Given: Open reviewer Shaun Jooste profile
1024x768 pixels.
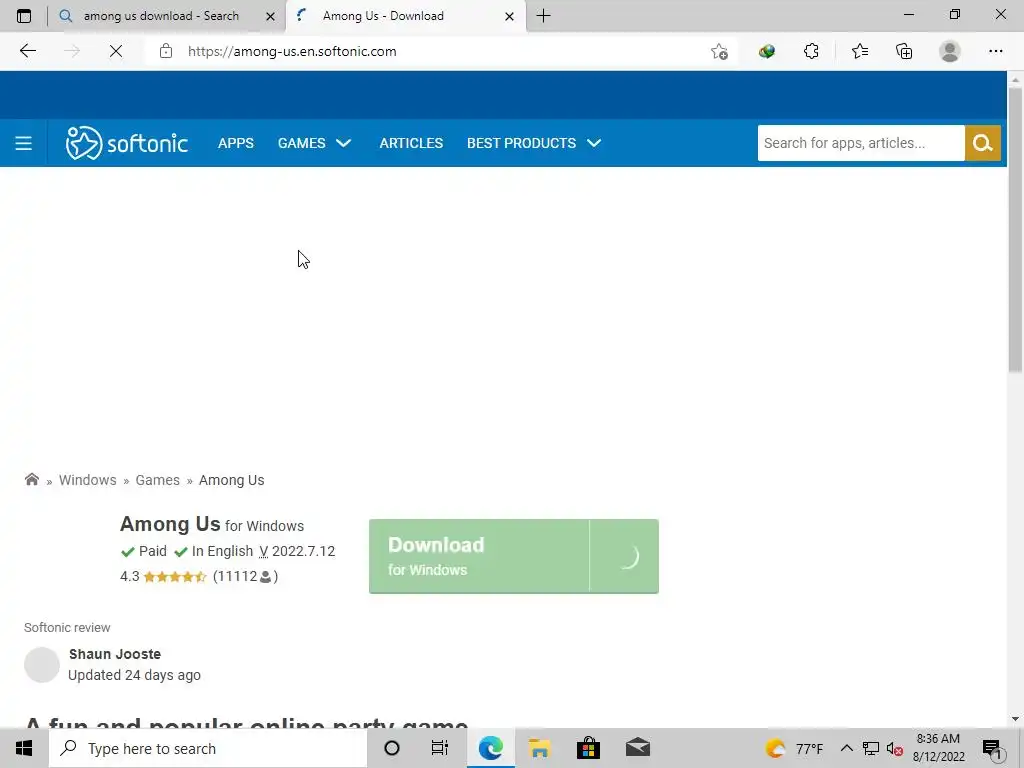Looking at the screenshot, I should [115, 654].
